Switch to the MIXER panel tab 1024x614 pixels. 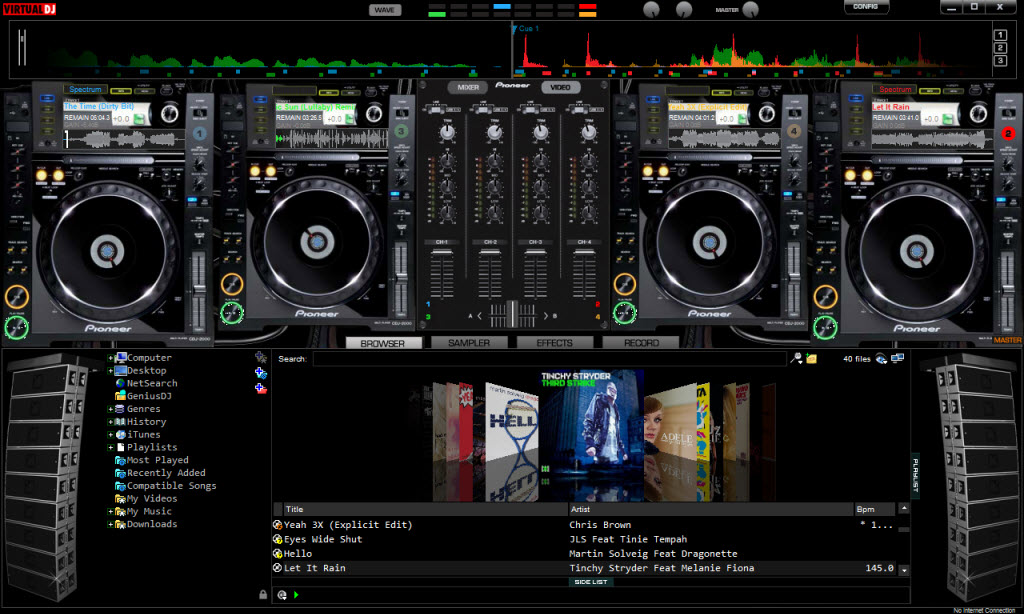tap(468, 88)
